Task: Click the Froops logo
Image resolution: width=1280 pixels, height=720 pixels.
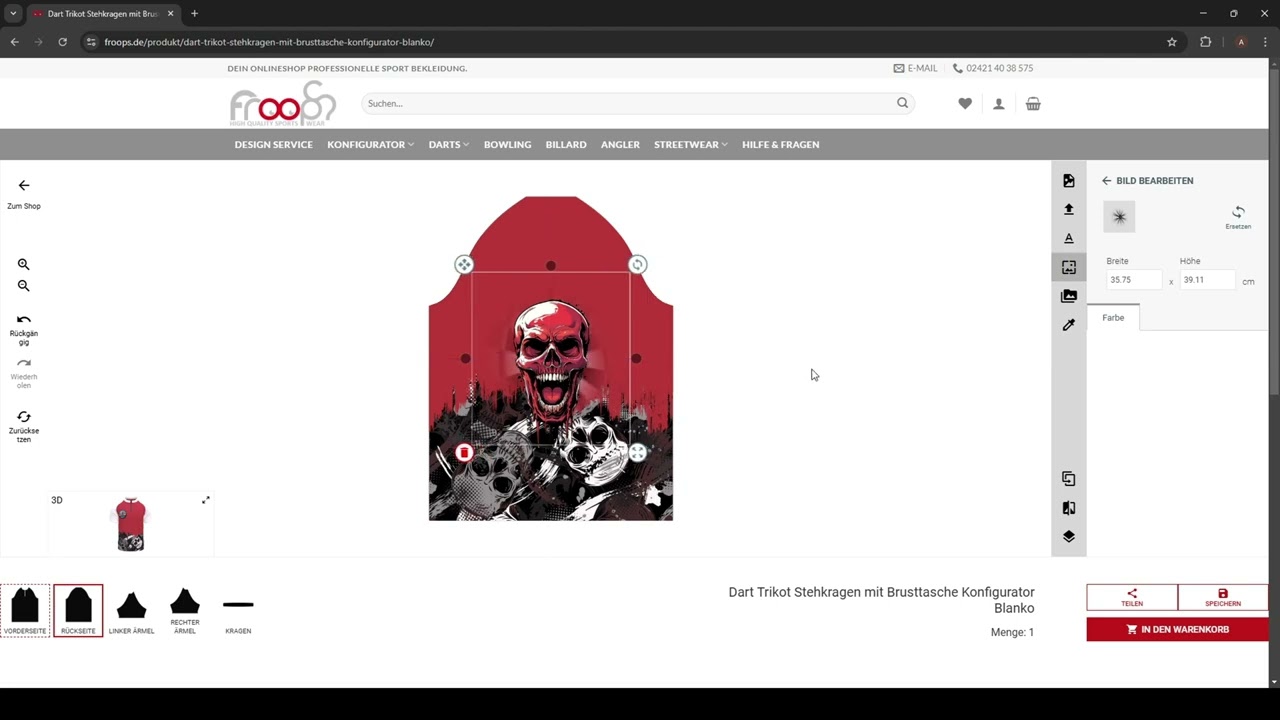Action: [x=283, y=103]
